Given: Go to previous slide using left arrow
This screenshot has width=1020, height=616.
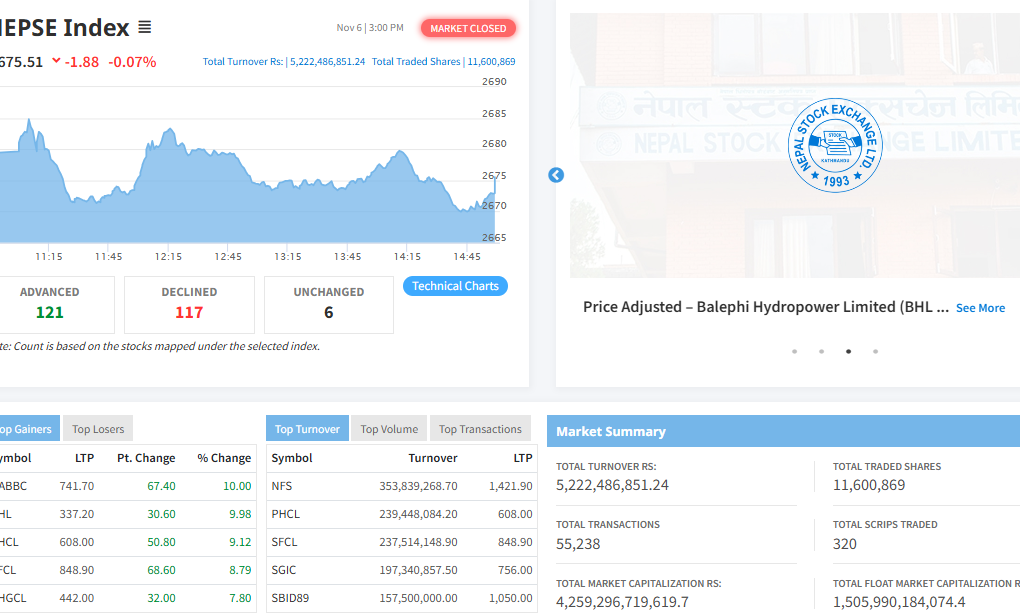Looking at the screenshot, I should (x=556, y=175).
